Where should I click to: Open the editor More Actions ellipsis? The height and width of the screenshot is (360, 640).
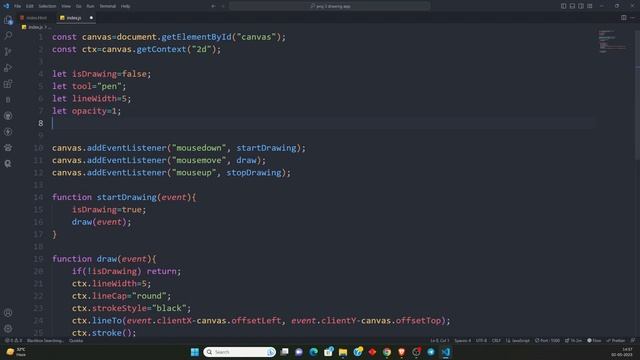point(633,18)
